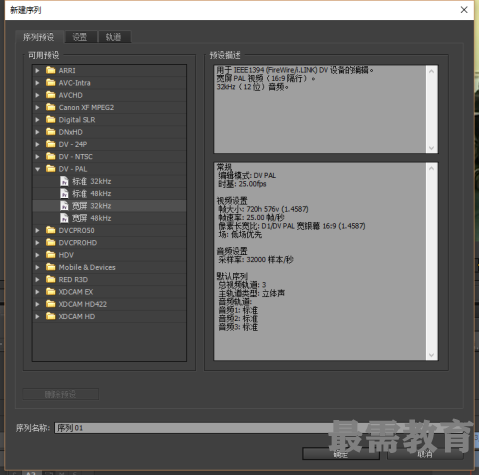Click the DNxHD folder icon
The image size is (480, 476).
(51, 132)
